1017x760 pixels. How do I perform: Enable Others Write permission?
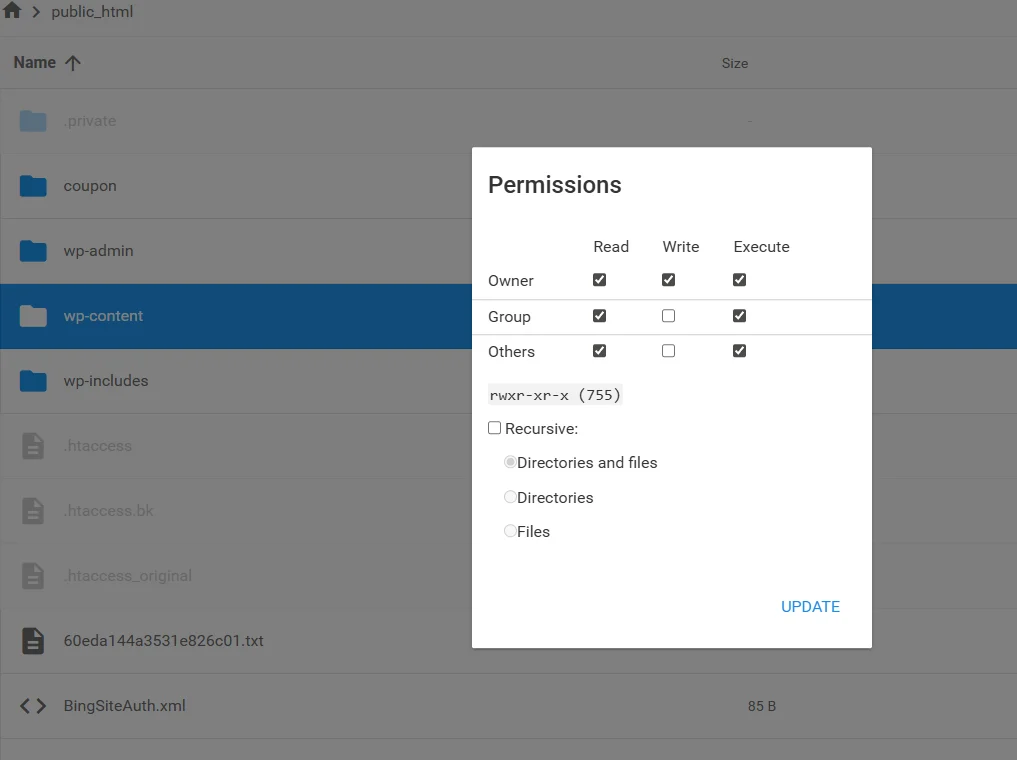pyautogui.click(x=668, y=351)
